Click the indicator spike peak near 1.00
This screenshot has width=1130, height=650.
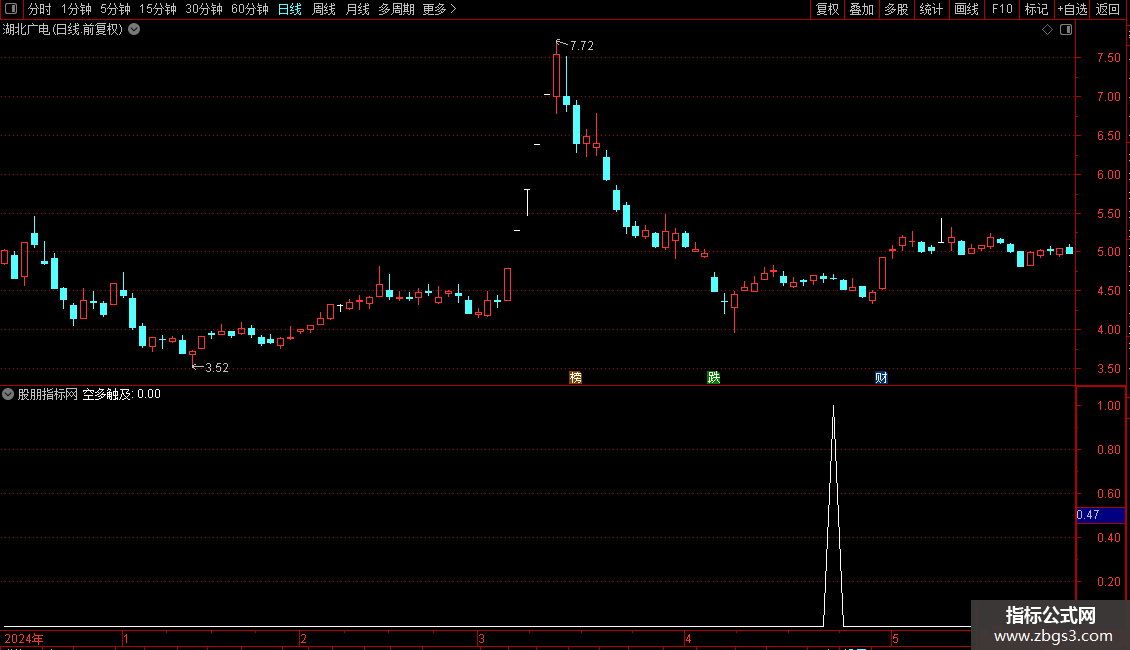[x=834, y=408]
